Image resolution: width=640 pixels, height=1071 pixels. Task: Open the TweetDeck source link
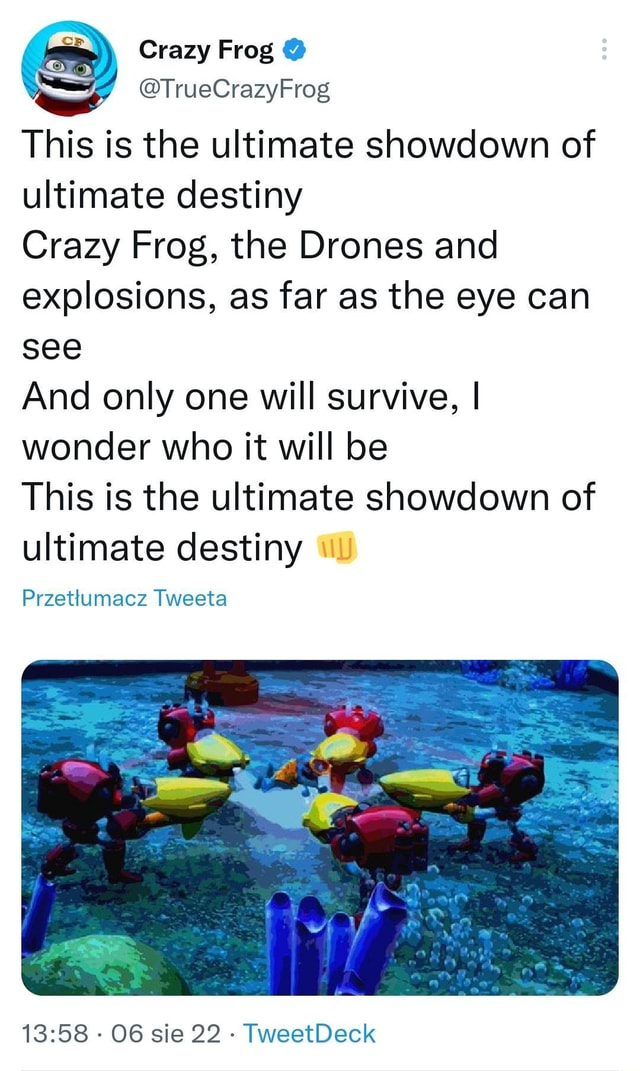pyautogui.click(x=308, y=1034)
